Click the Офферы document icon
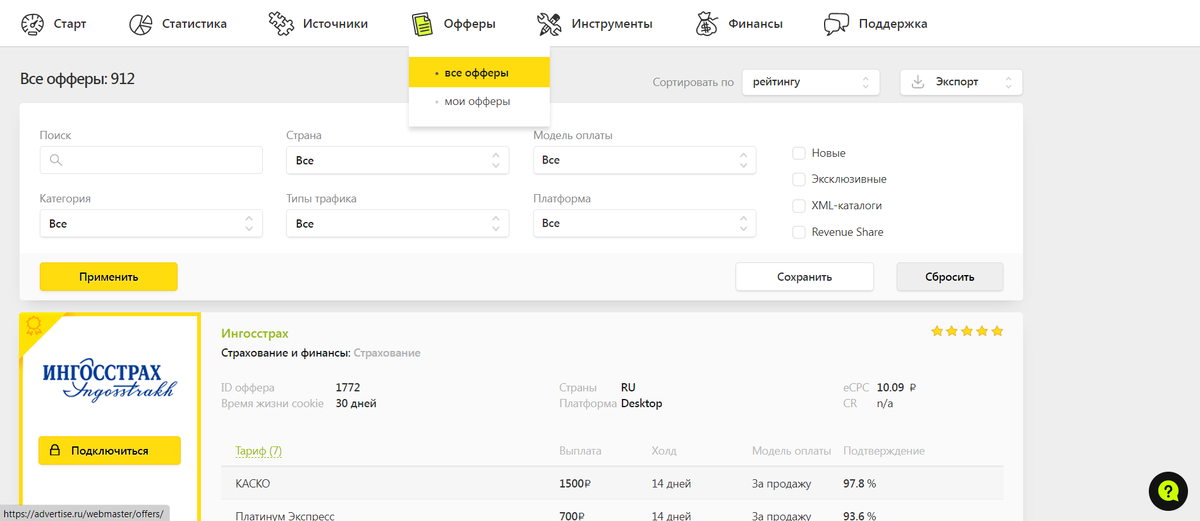 422,23
